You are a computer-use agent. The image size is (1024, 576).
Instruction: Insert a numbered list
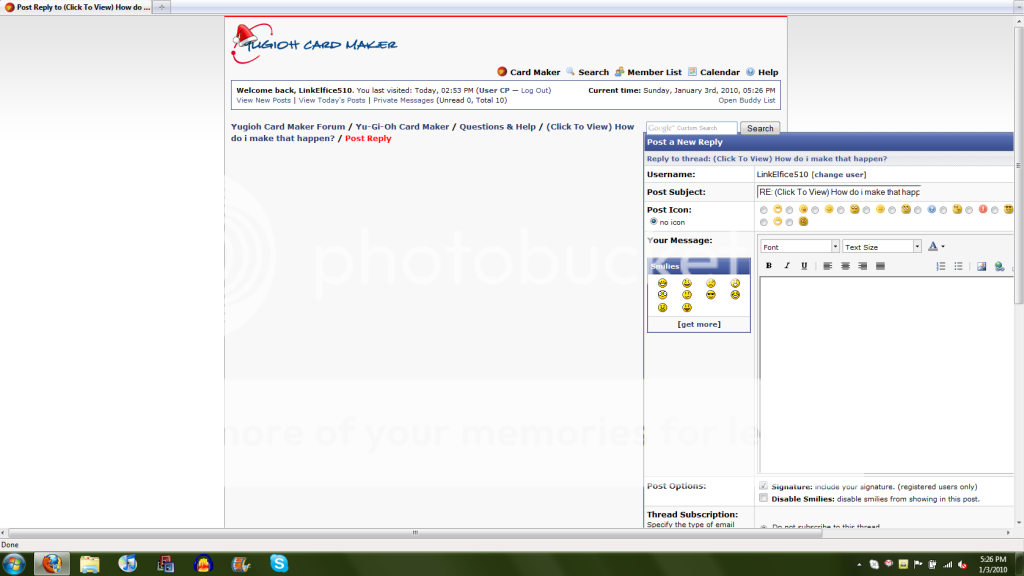click(x=940, y=266)
